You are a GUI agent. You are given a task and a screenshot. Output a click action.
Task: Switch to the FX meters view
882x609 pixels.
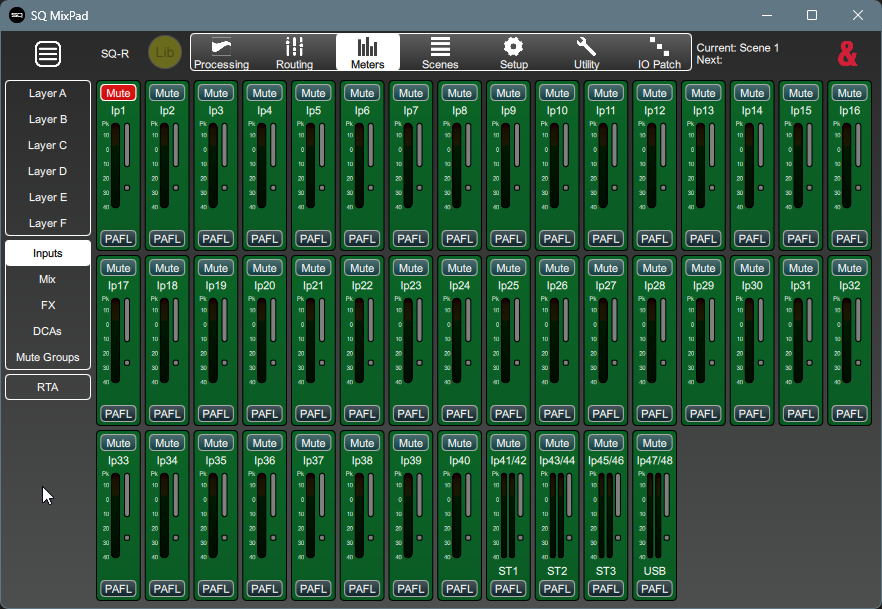click(x=48, y=305)
